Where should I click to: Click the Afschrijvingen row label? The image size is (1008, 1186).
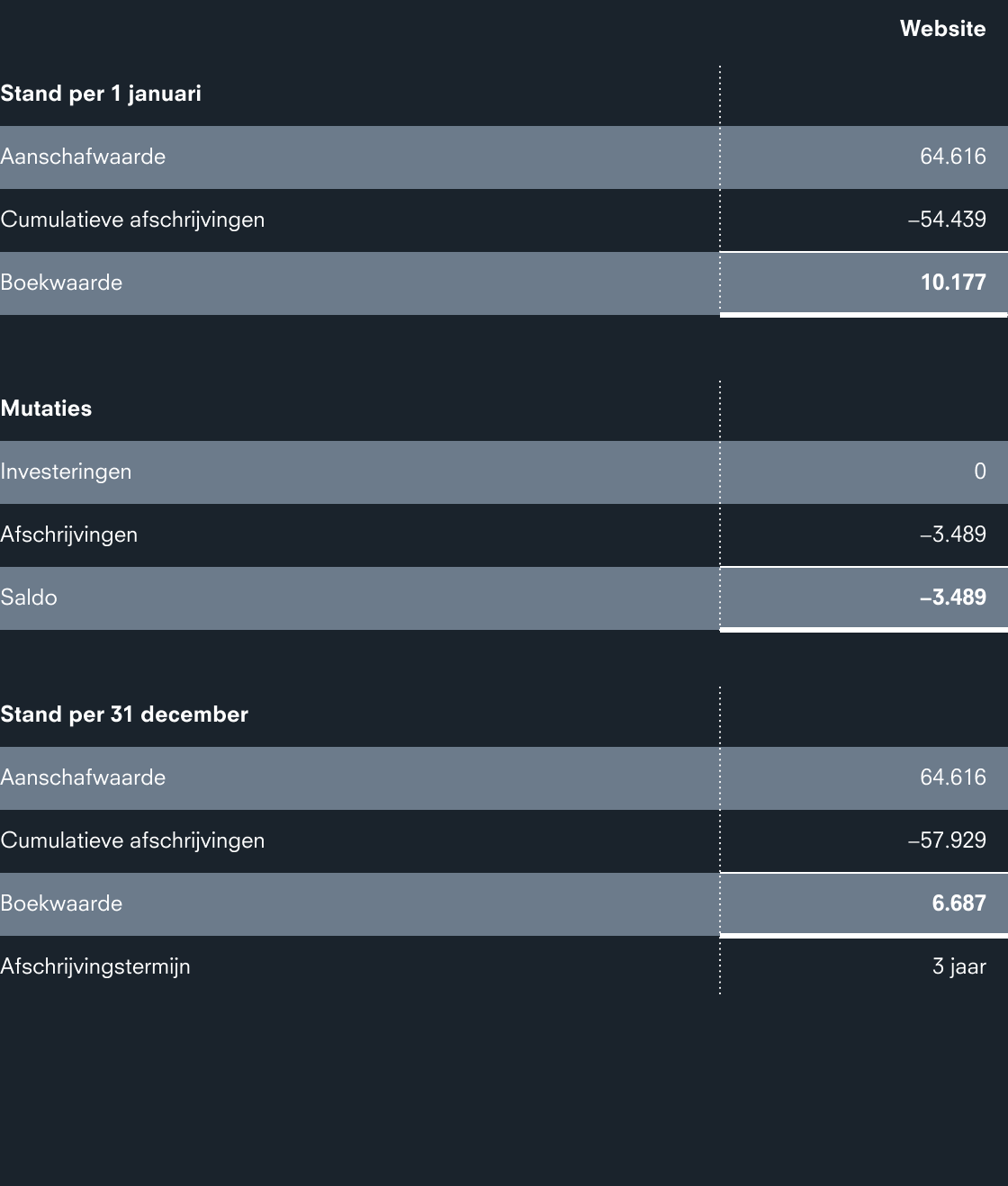(69, 535)
